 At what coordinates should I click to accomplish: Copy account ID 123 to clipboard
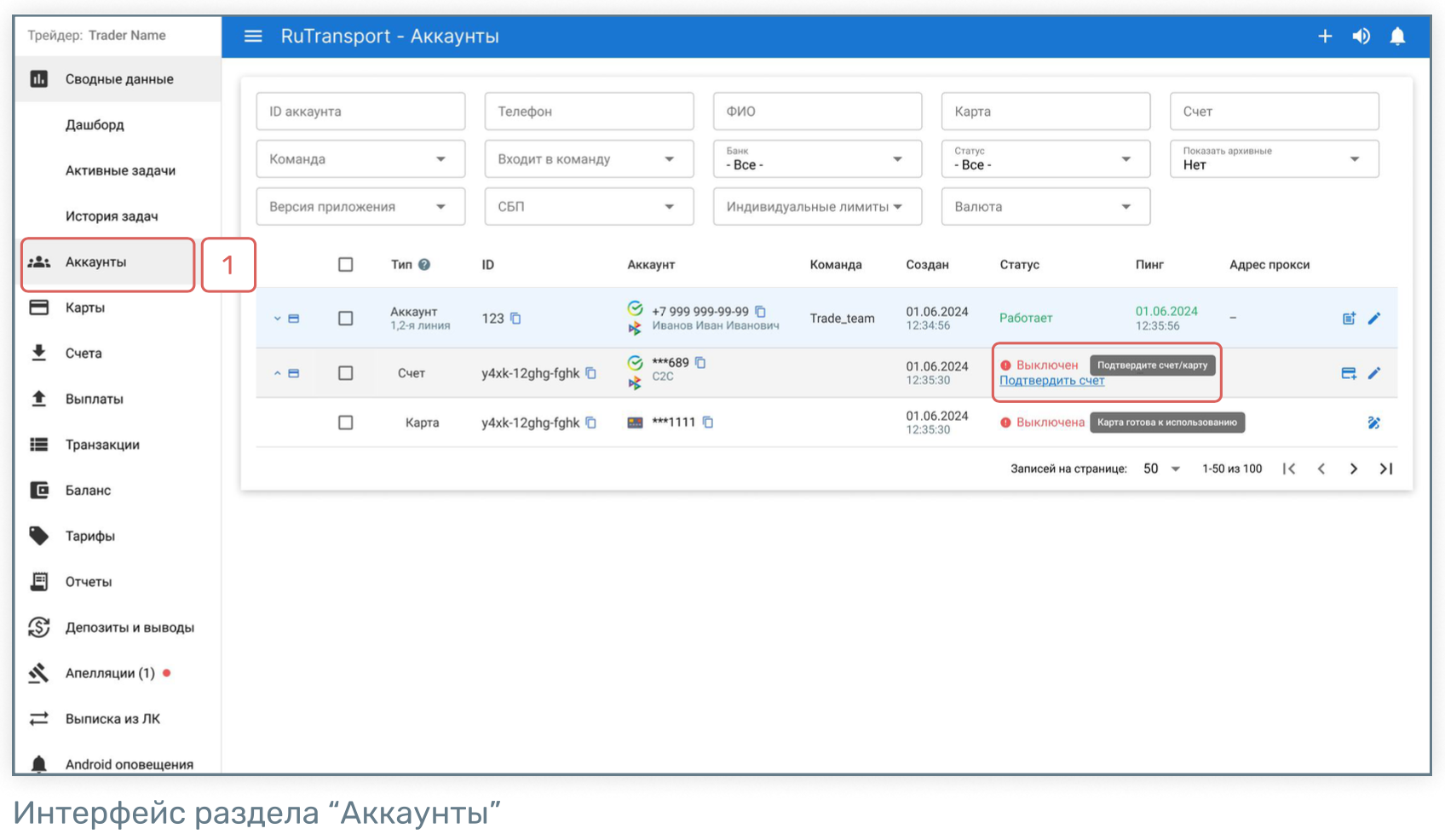(x=515, y=319)
